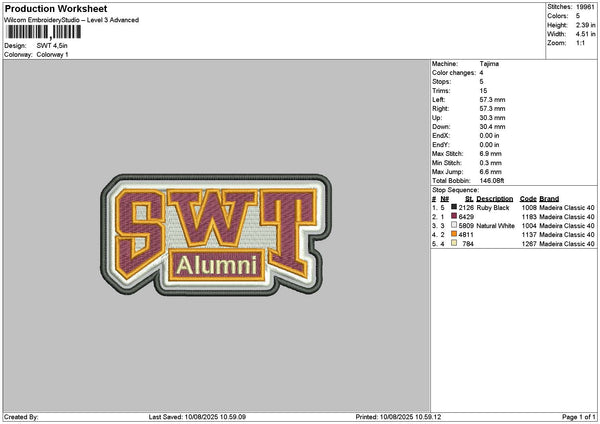
Task: Click the cream swatch beside stitch count 784
Action: coord(454,243)
